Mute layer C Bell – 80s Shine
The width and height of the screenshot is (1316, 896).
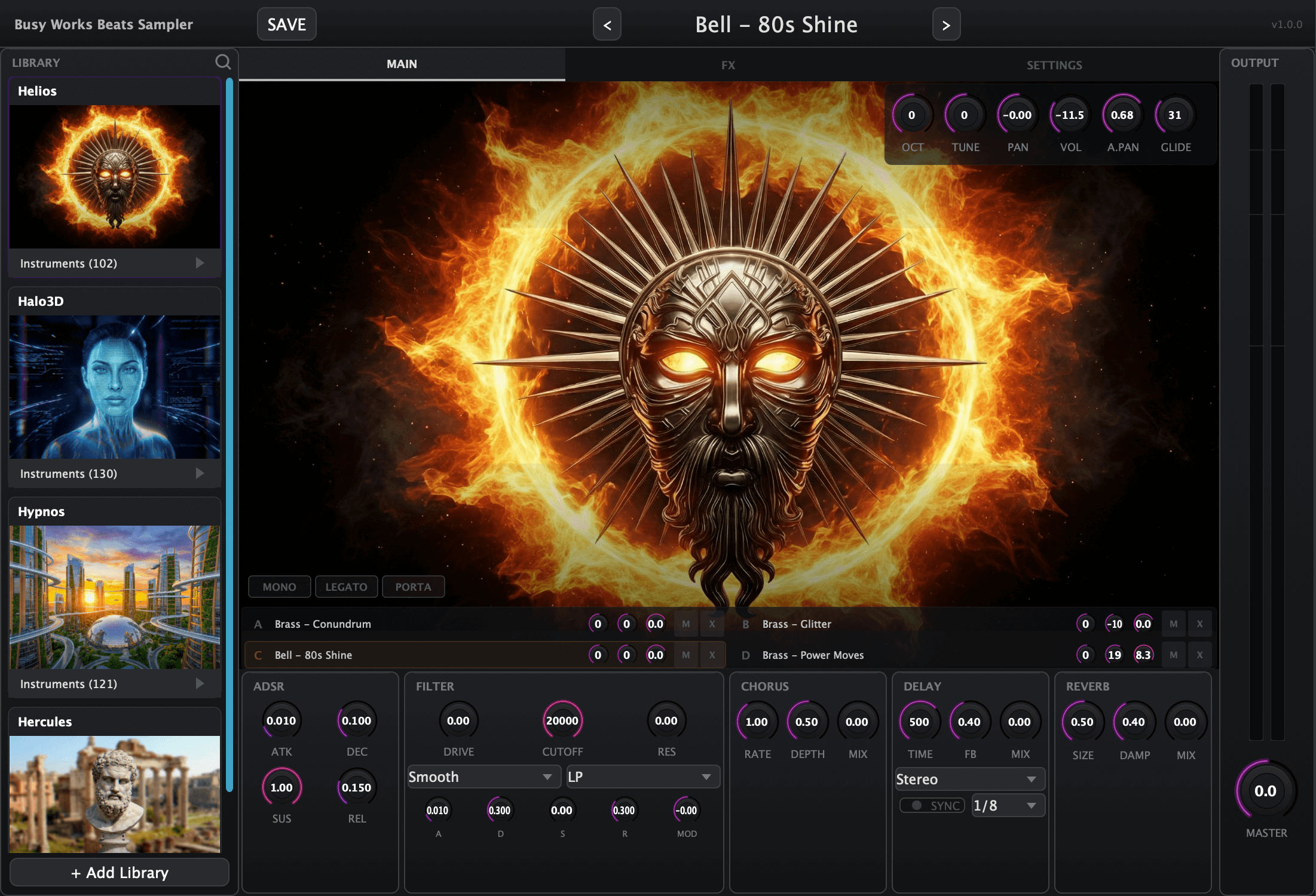pyautogui.click(x=685, y=655)
